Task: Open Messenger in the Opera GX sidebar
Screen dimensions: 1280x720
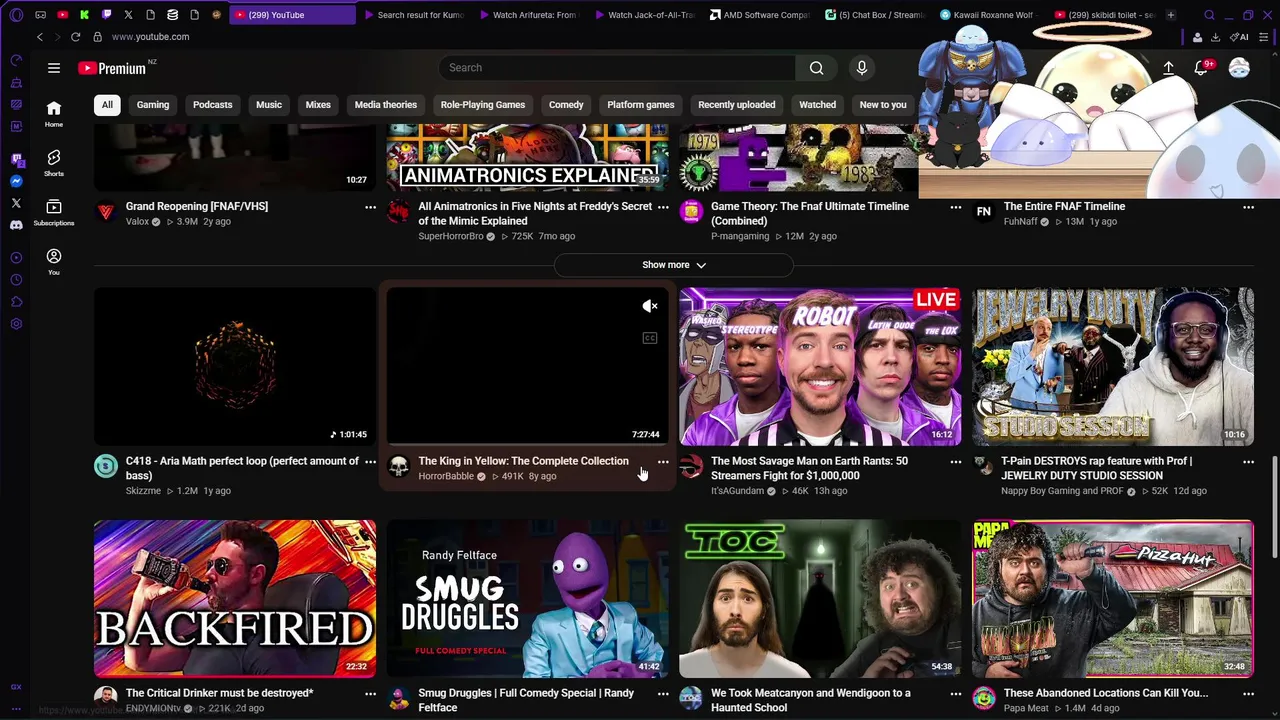Action: (16, 181)
